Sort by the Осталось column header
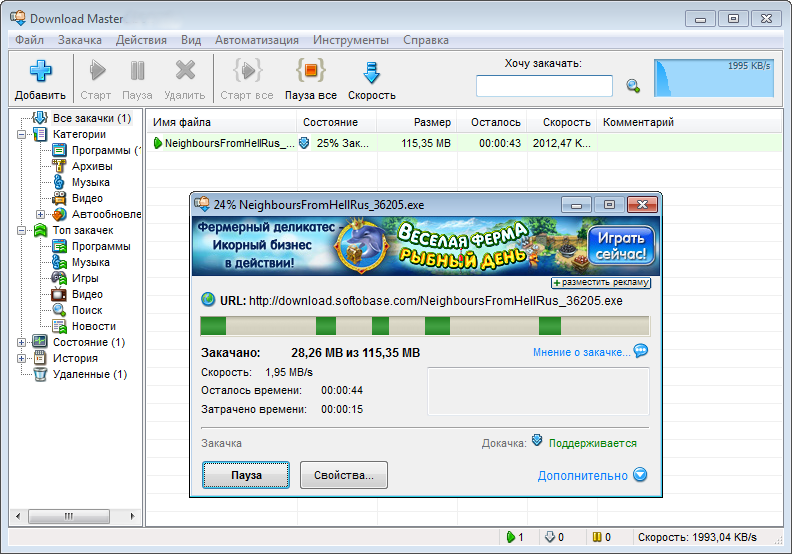 492,122
